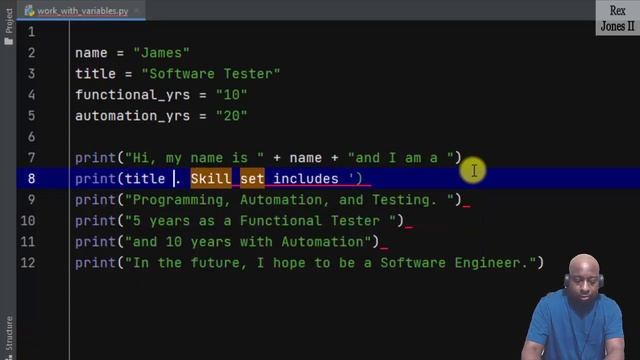
Task: Place cursor in "James" string
Action: click(x=162, y=53)
